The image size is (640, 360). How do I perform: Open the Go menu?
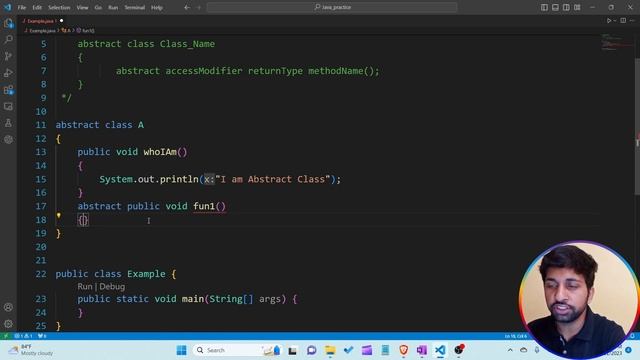[x=98, y=7]
